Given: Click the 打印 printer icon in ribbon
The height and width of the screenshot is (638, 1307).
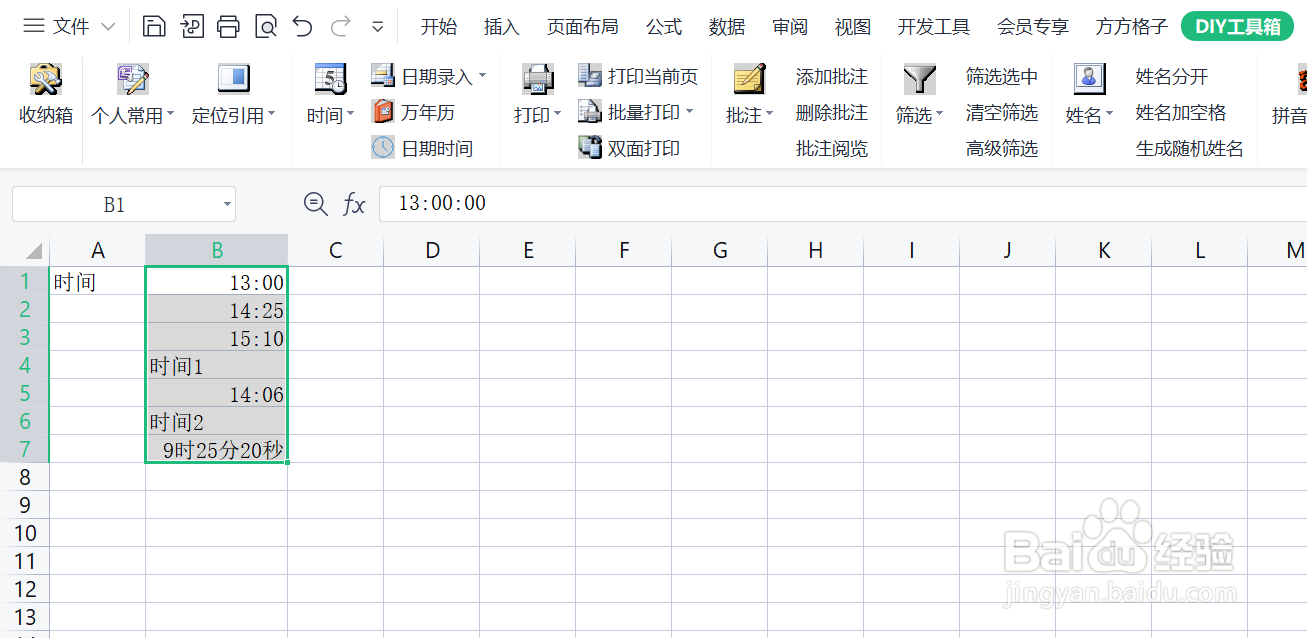Looking at the screenshot, I should 538,79.
